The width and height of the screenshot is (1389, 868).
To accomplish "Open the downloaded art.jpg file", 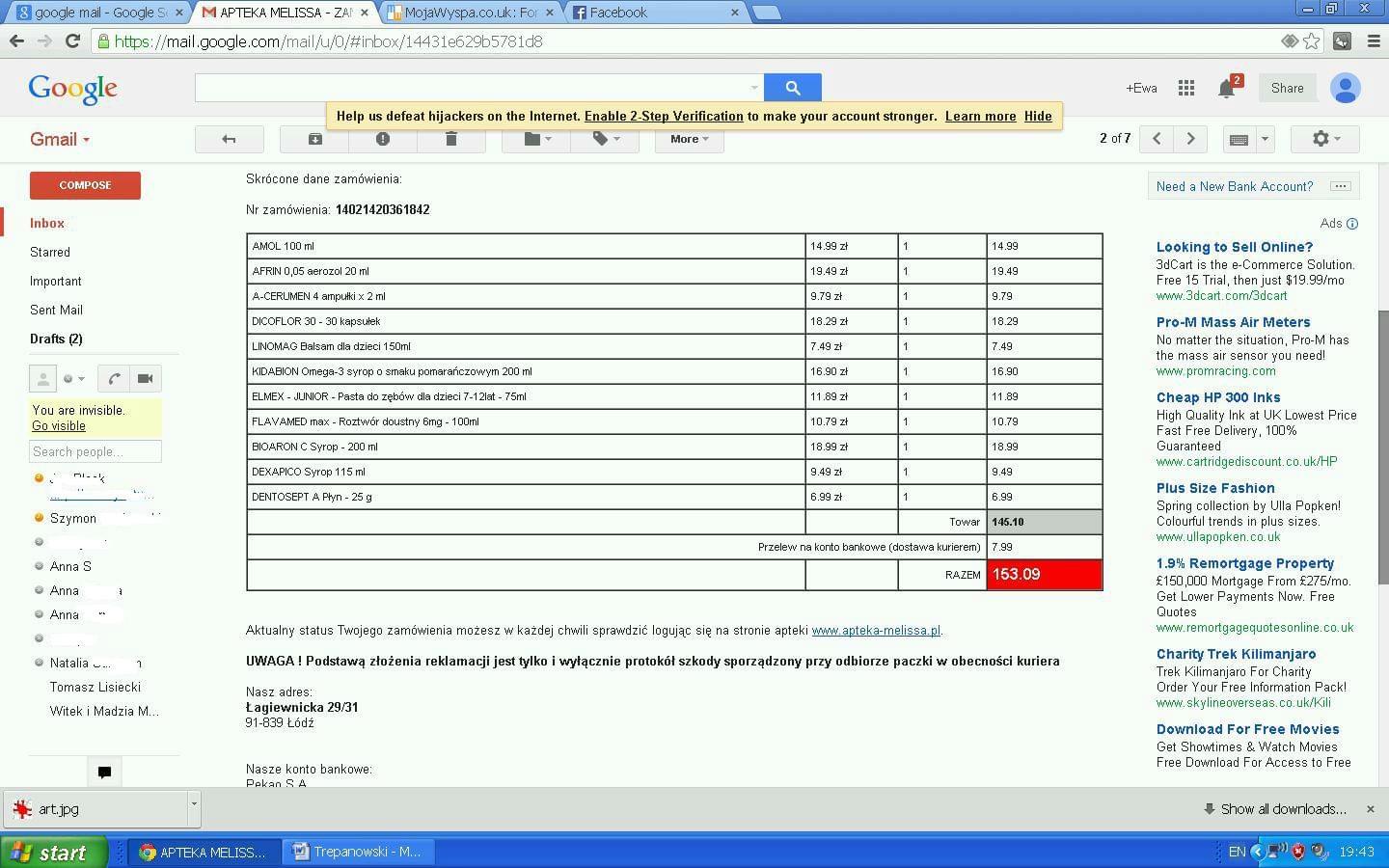I will click(x=96, y=809).
